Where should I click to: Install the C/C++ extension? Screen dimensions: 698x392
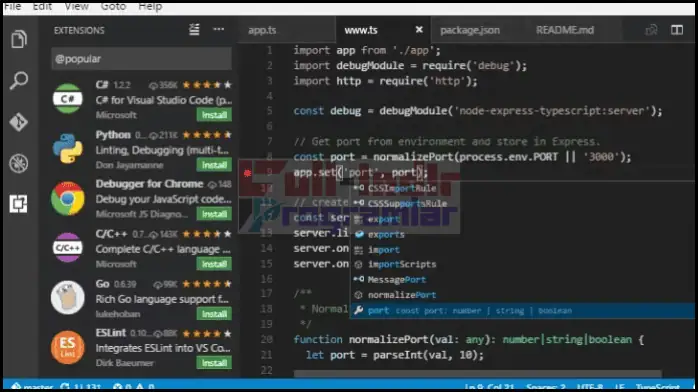214,264
